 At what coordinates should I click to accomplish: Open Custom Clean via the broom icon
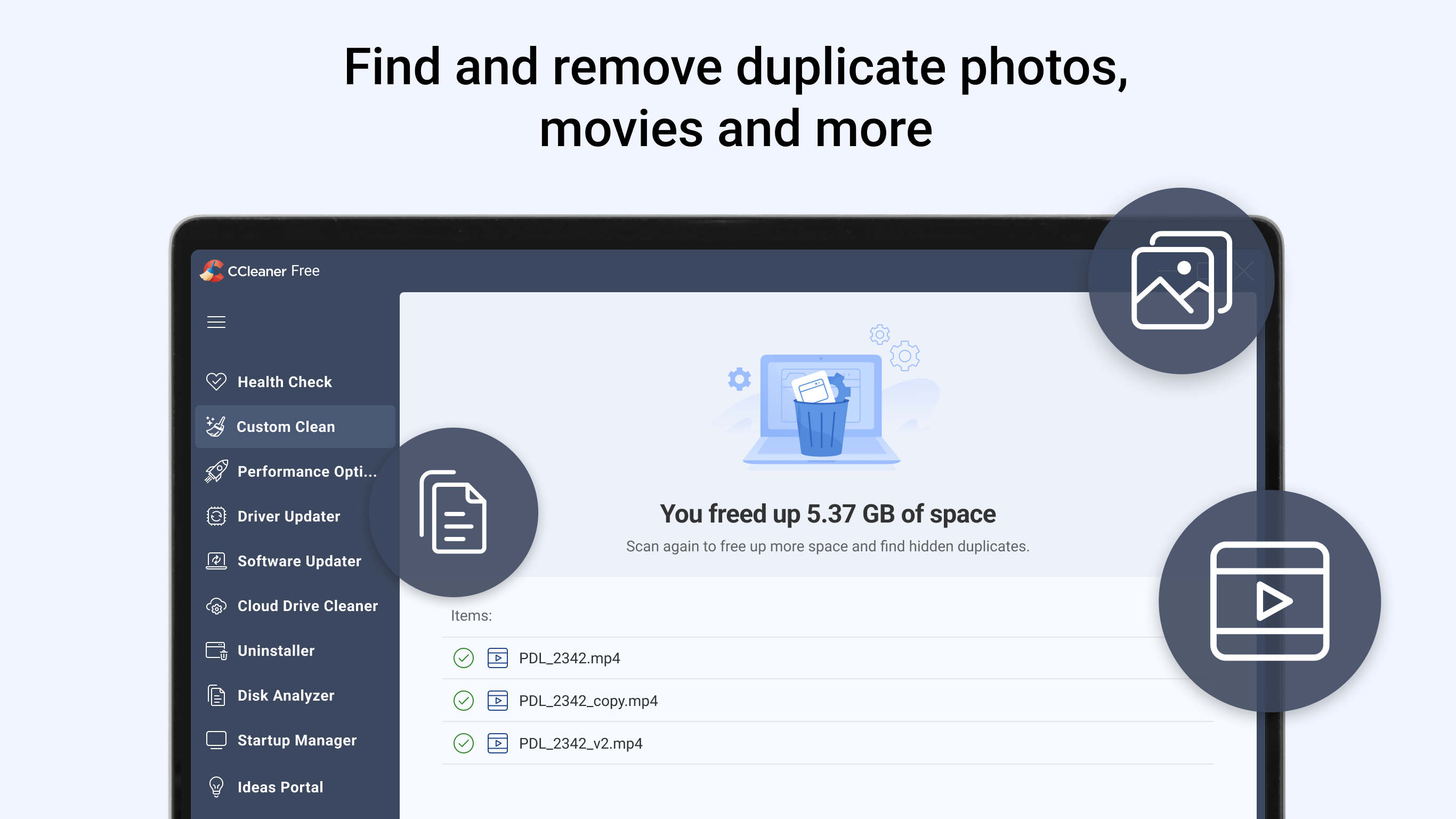pyautogui.click(x=216, y=427)
